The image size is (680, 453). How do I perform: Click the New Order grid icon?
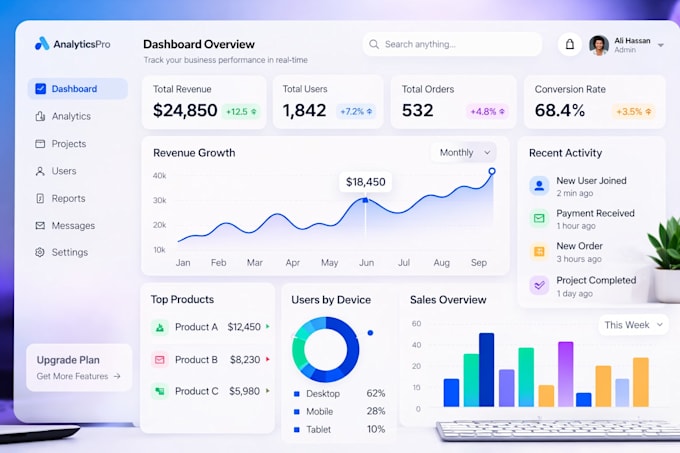pos(539,251)
